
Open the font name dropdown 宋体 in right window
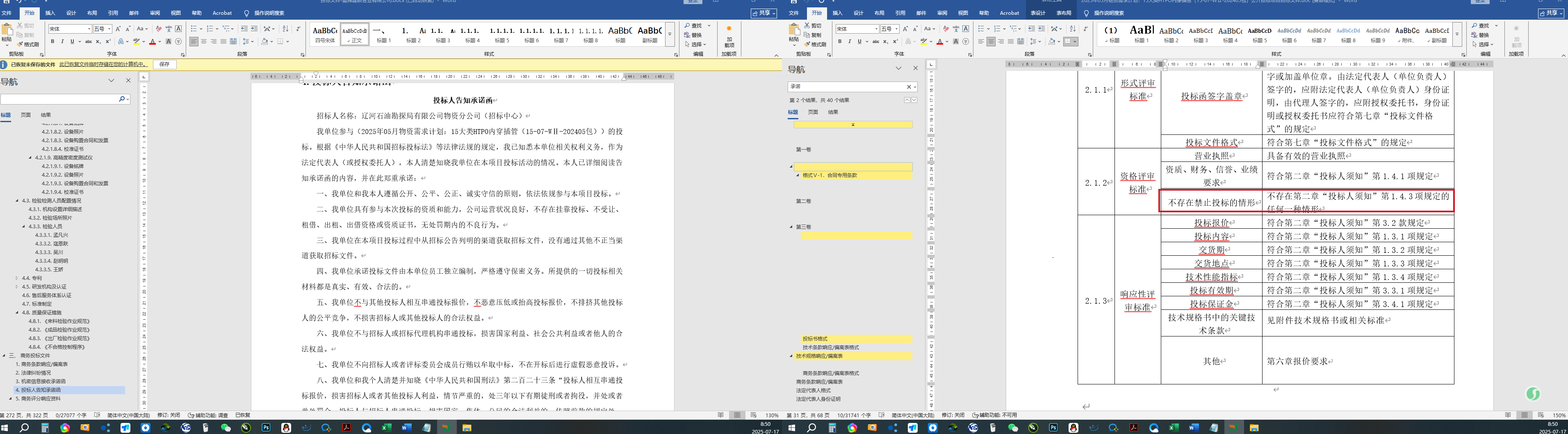click(x=876, y=29)
